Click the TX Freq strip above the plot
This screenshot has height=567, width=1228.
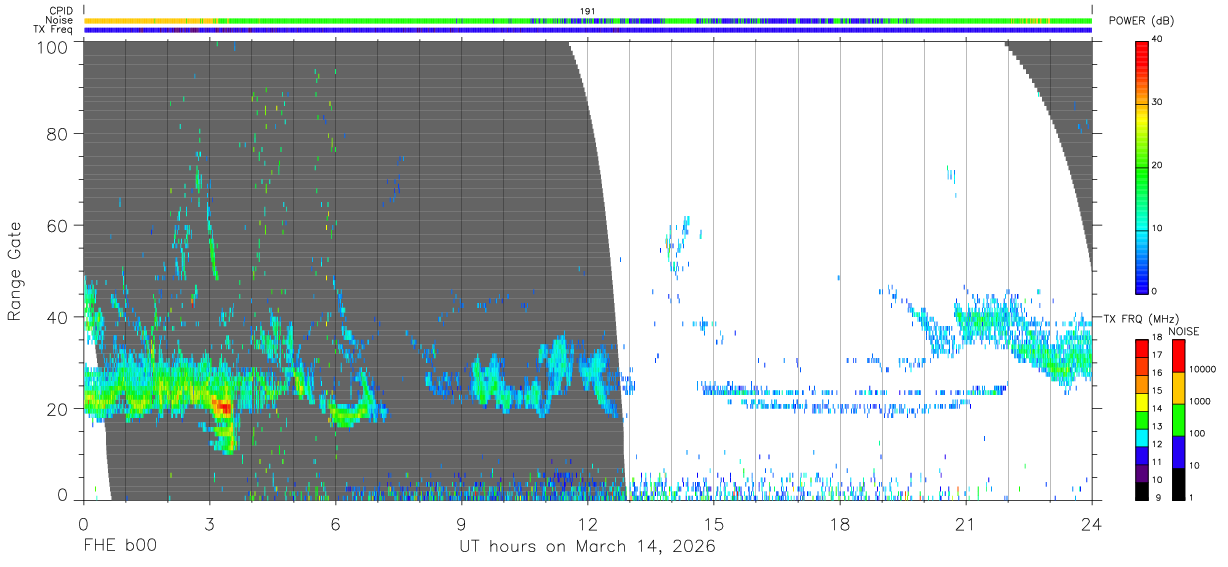(588, 30)
